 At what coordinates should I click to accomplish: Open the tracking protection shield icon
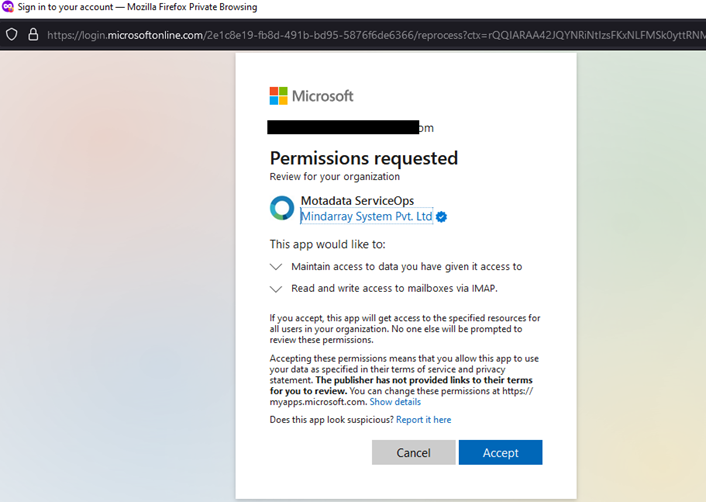pyautogui.click(x=12, y=34)
